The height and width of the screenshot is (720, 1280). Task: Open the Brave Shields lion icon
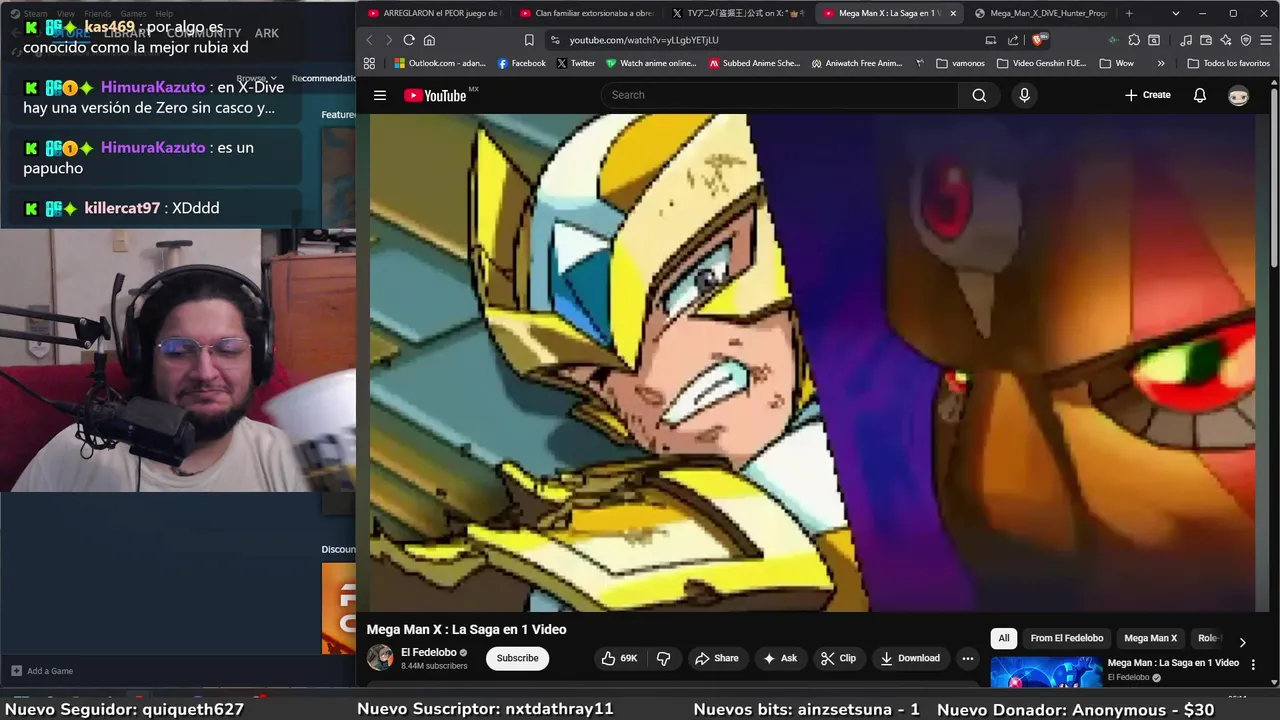pos(1038,40)
